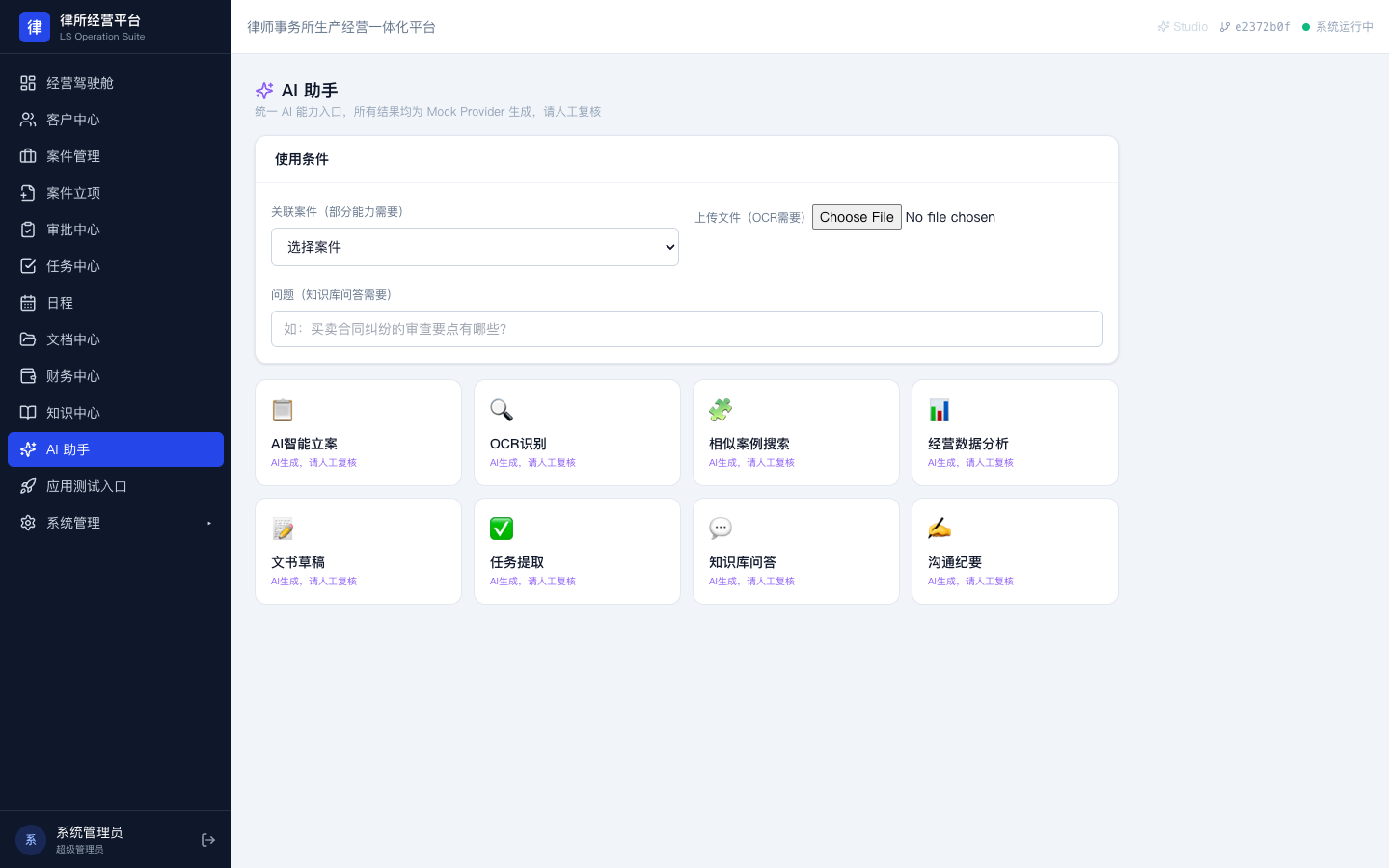
Task: Click the 使用条件 panel heading
Action: (302, 159)
